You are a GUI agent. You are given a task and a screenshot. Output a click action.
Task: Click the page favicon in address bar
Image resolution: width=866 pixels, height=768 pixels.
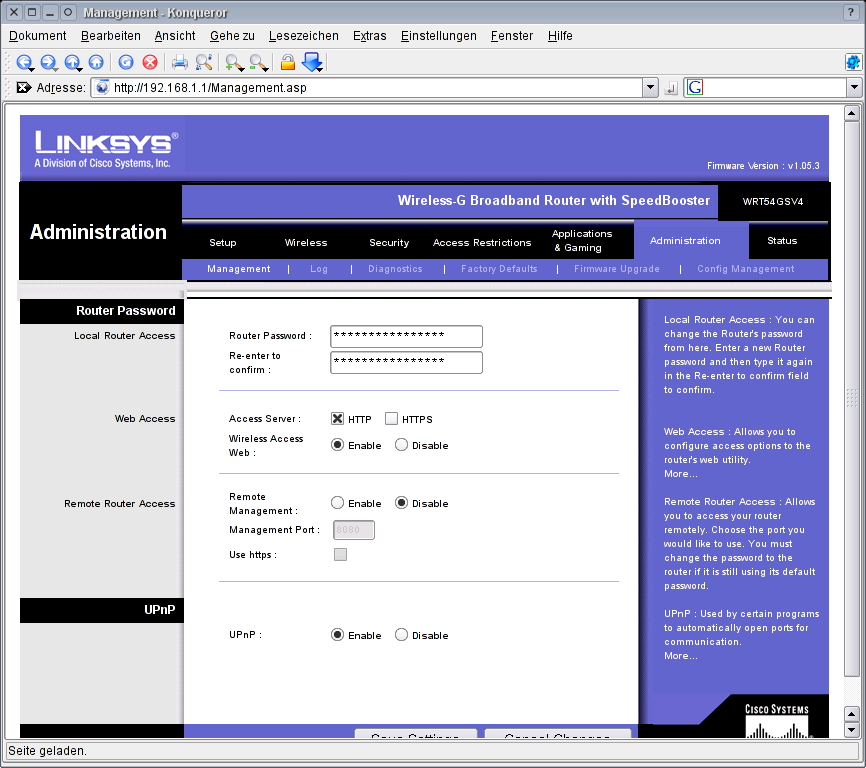click(102, 87)
